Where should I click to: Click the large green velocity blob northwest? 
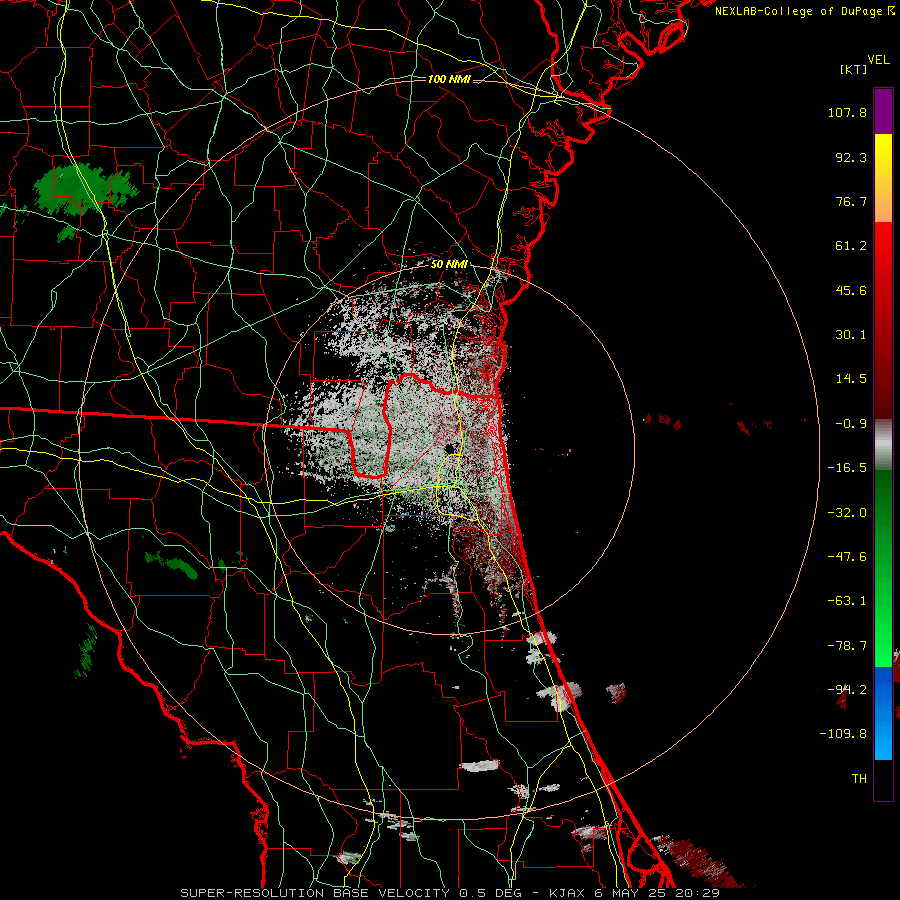tap(86, 187)
